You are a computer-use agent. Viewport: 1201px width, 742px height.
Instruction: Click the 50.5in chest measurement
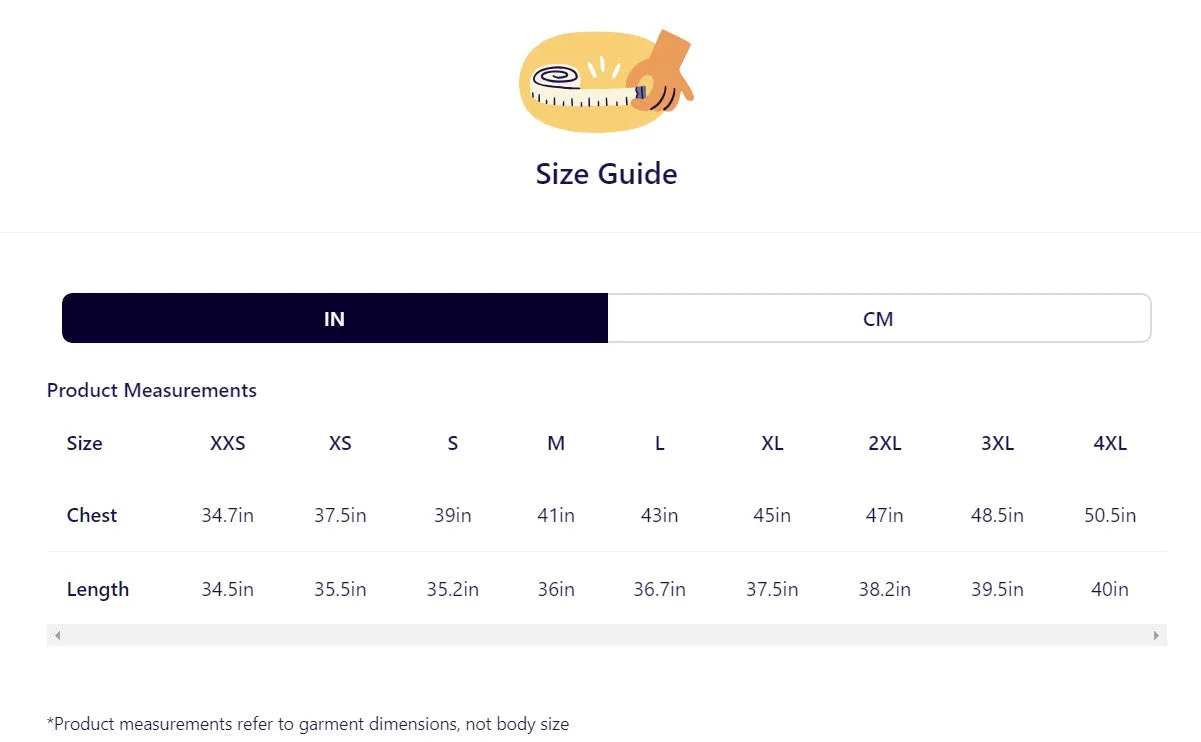click(1110, 515)
